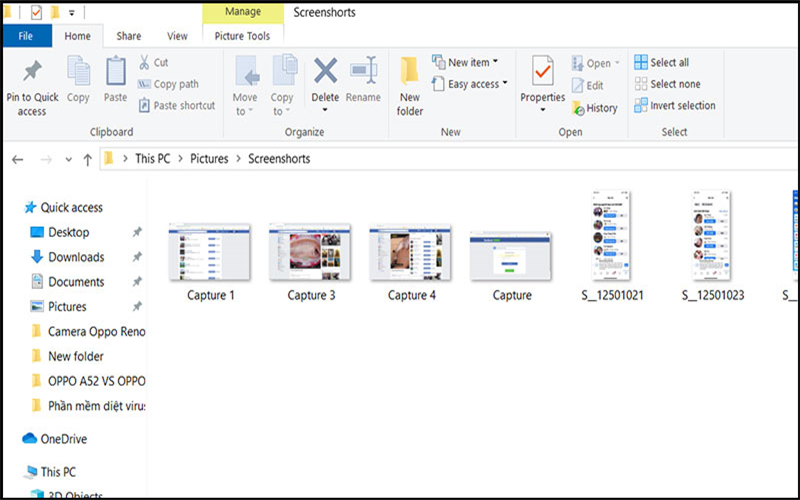The height and width of the screenshot is (500, 800).
Task: Click the Select all icon
Action: pos(641,62)
